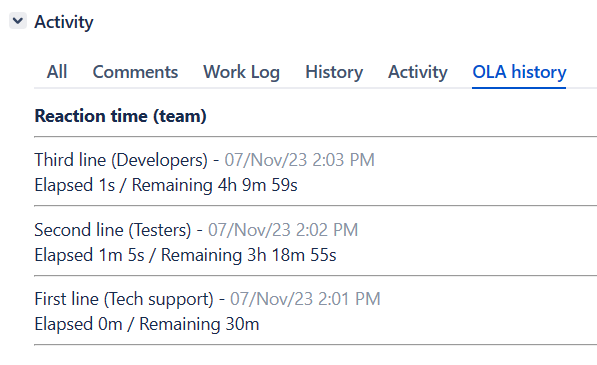Screen dimensions: 597x365
Task: Open the Work Log tab
Action: (241, 72)
